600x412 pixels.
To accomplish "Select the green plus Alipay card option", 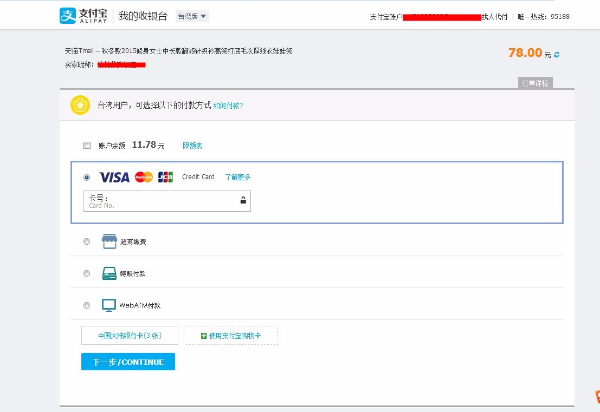I will pyautogui.click(x=231, y=336).
